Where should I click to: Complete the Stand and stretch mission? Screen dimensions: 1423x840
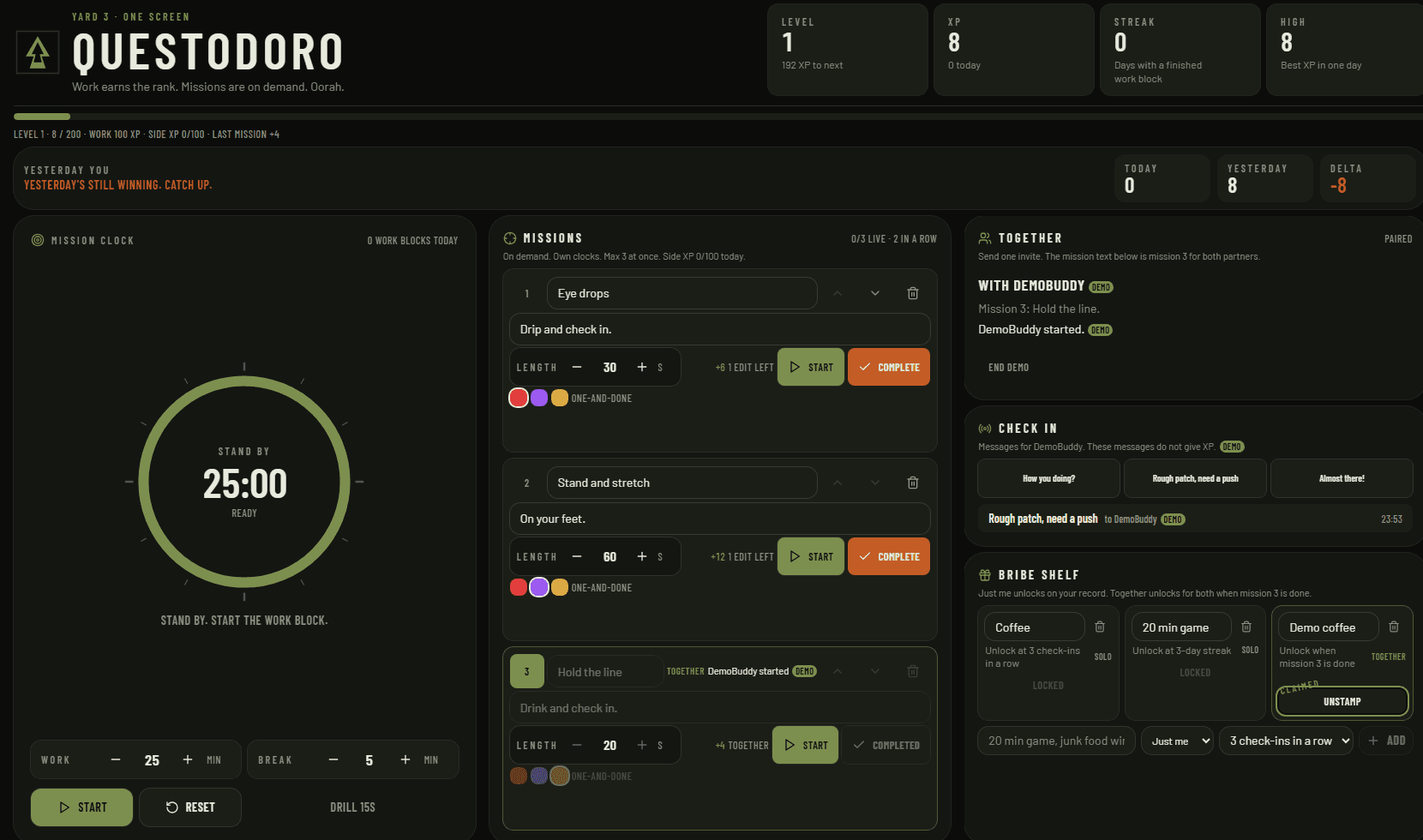[x=889, y=556]
